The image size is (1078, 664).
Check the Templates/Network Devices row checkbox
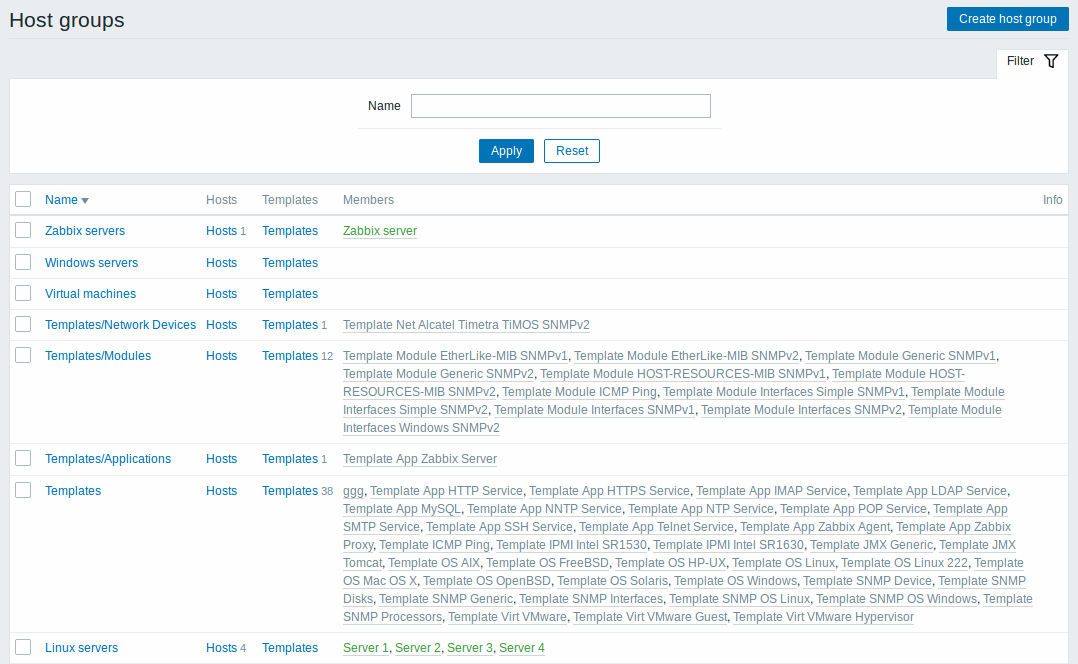point(23,324)
